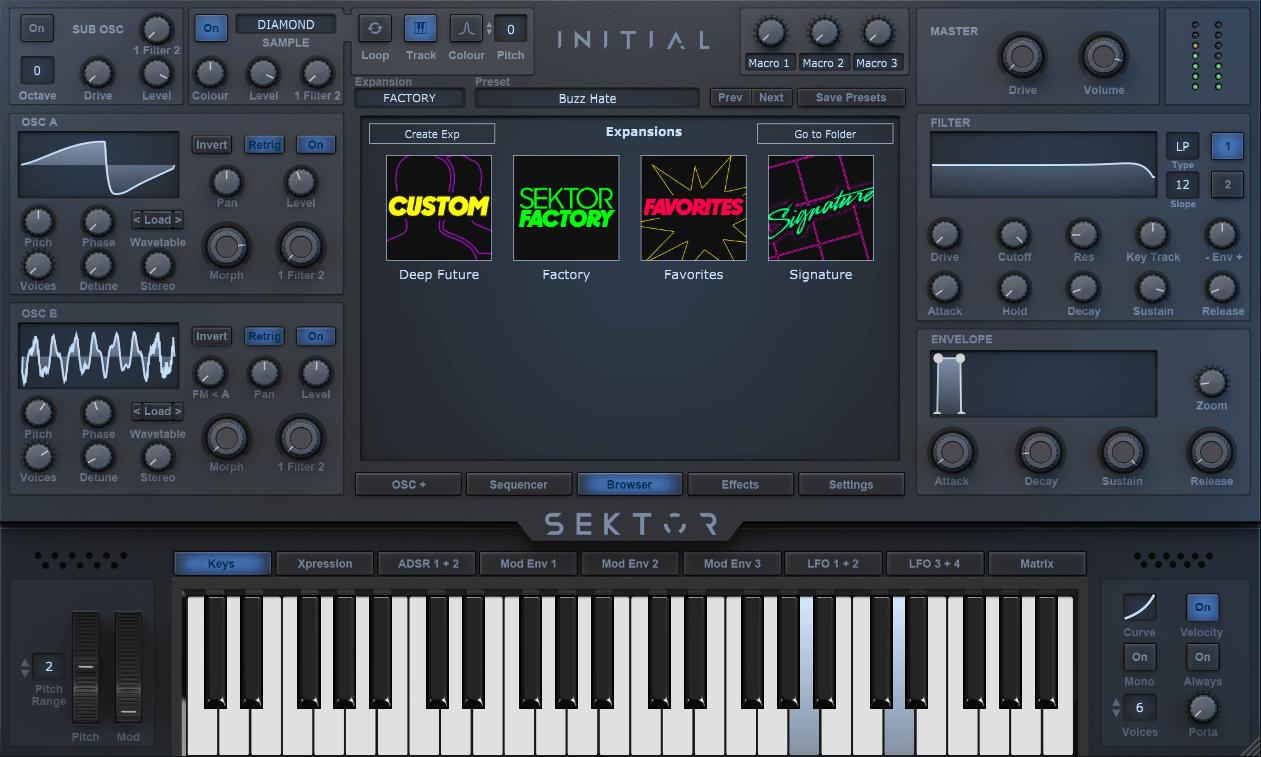Toggle the Sample On switch
The image size is (1261, 757).
click(x=211, y=28)
